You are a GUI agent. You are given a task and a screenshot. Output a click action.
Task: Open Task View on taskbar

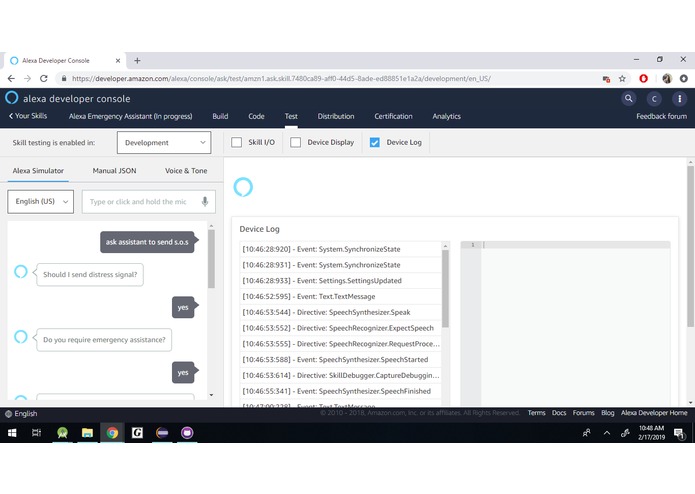click(36, 433)
